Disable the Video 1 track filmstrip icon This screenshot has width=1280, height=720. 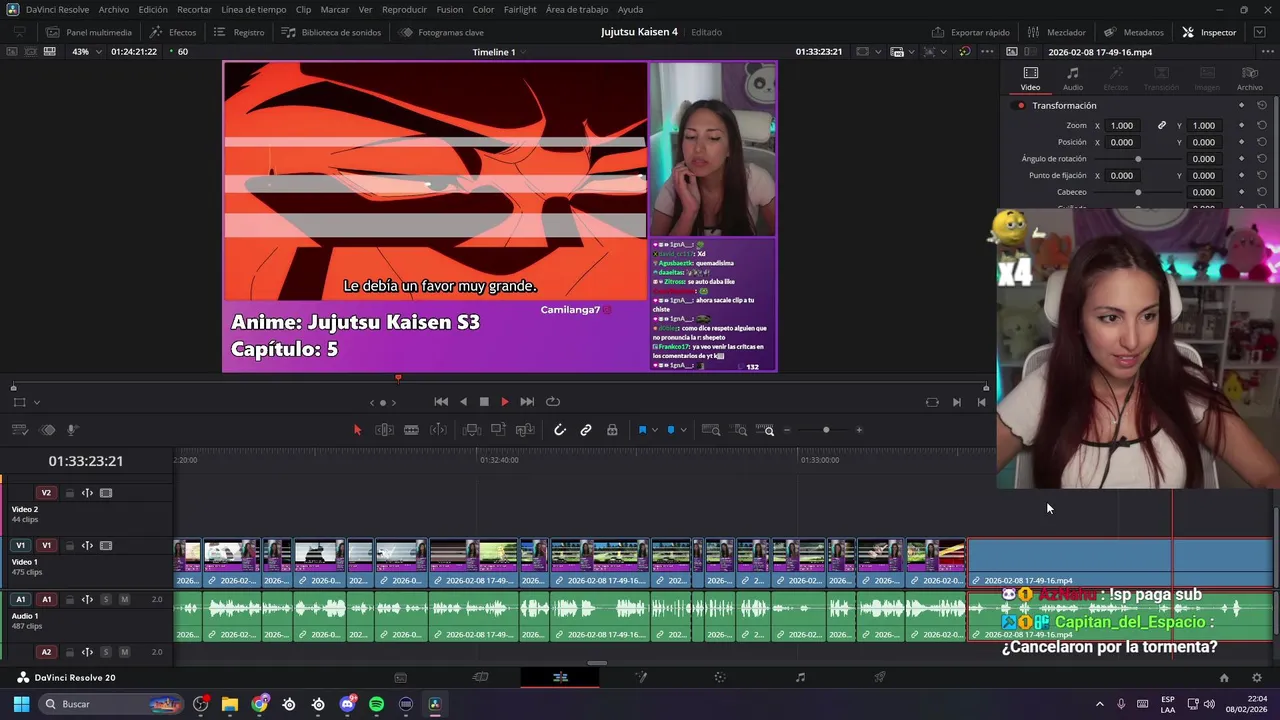[106, 546]
